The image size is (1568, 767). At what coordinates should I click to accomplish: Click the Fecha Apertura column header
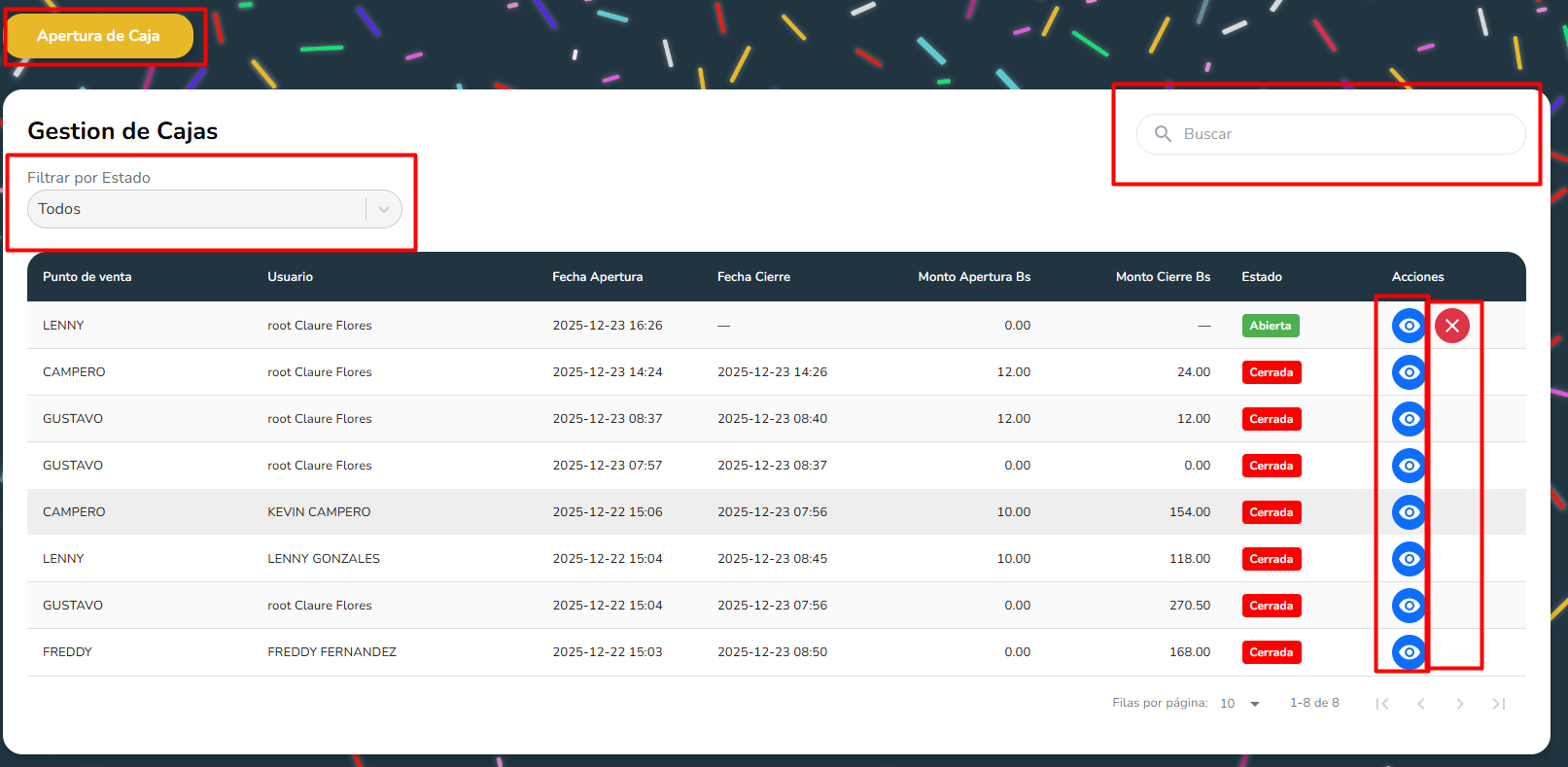[x=597, y=277]
